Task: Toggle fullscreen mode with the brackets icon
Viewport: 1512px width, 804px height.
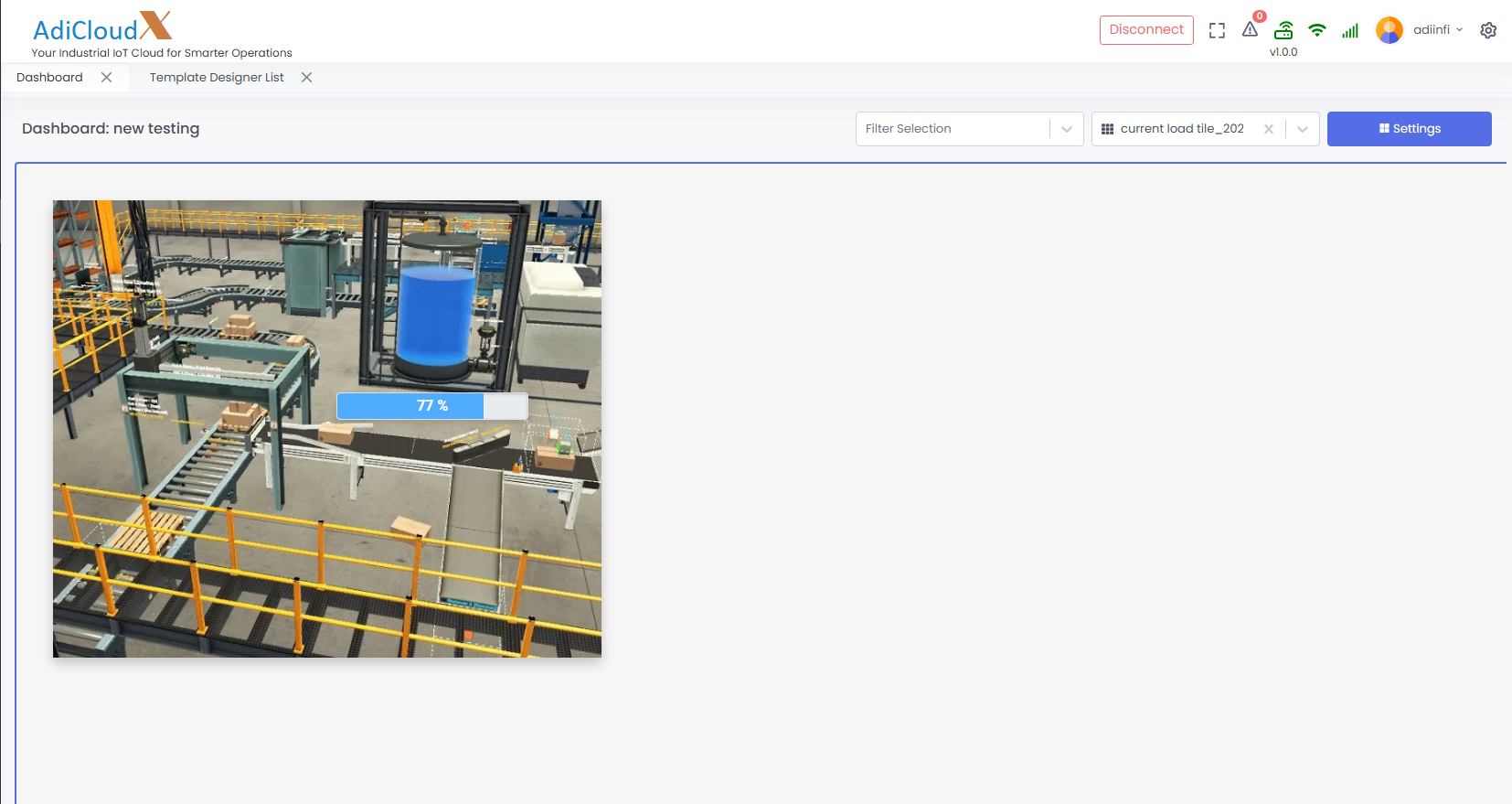Action: [x=1217, y=30]
